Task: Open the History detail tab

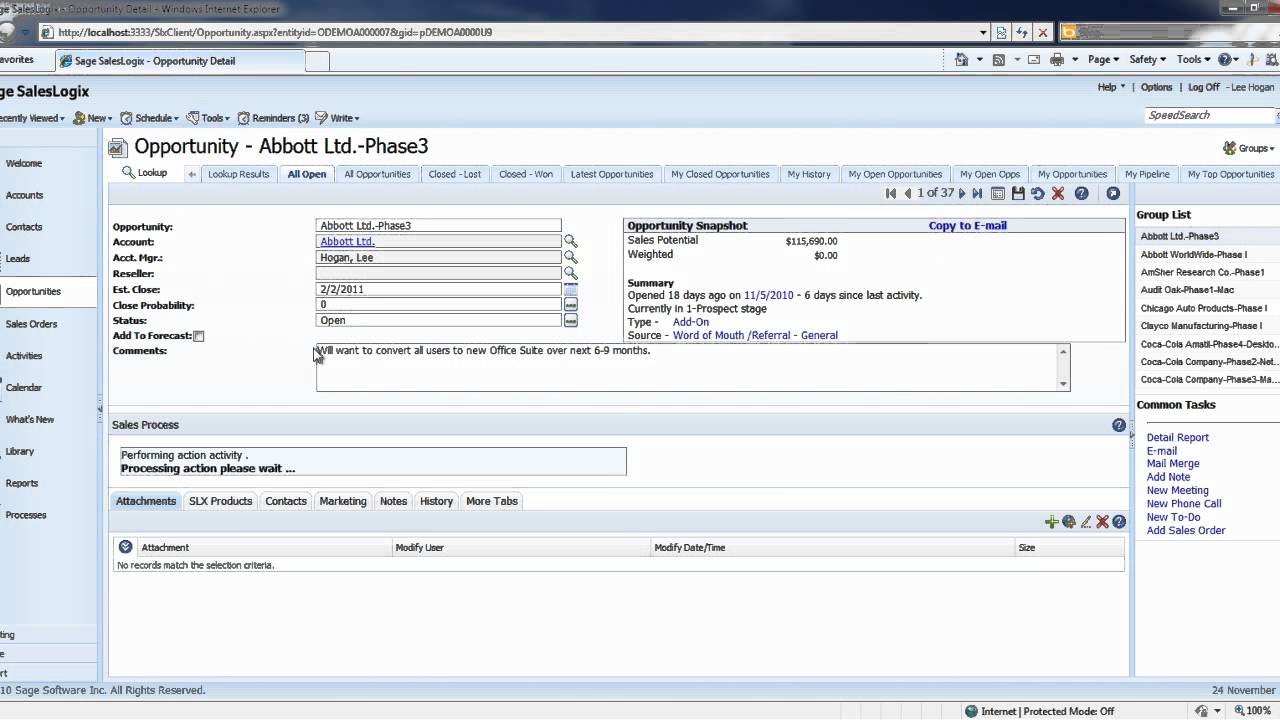Action: click(436, 501)
